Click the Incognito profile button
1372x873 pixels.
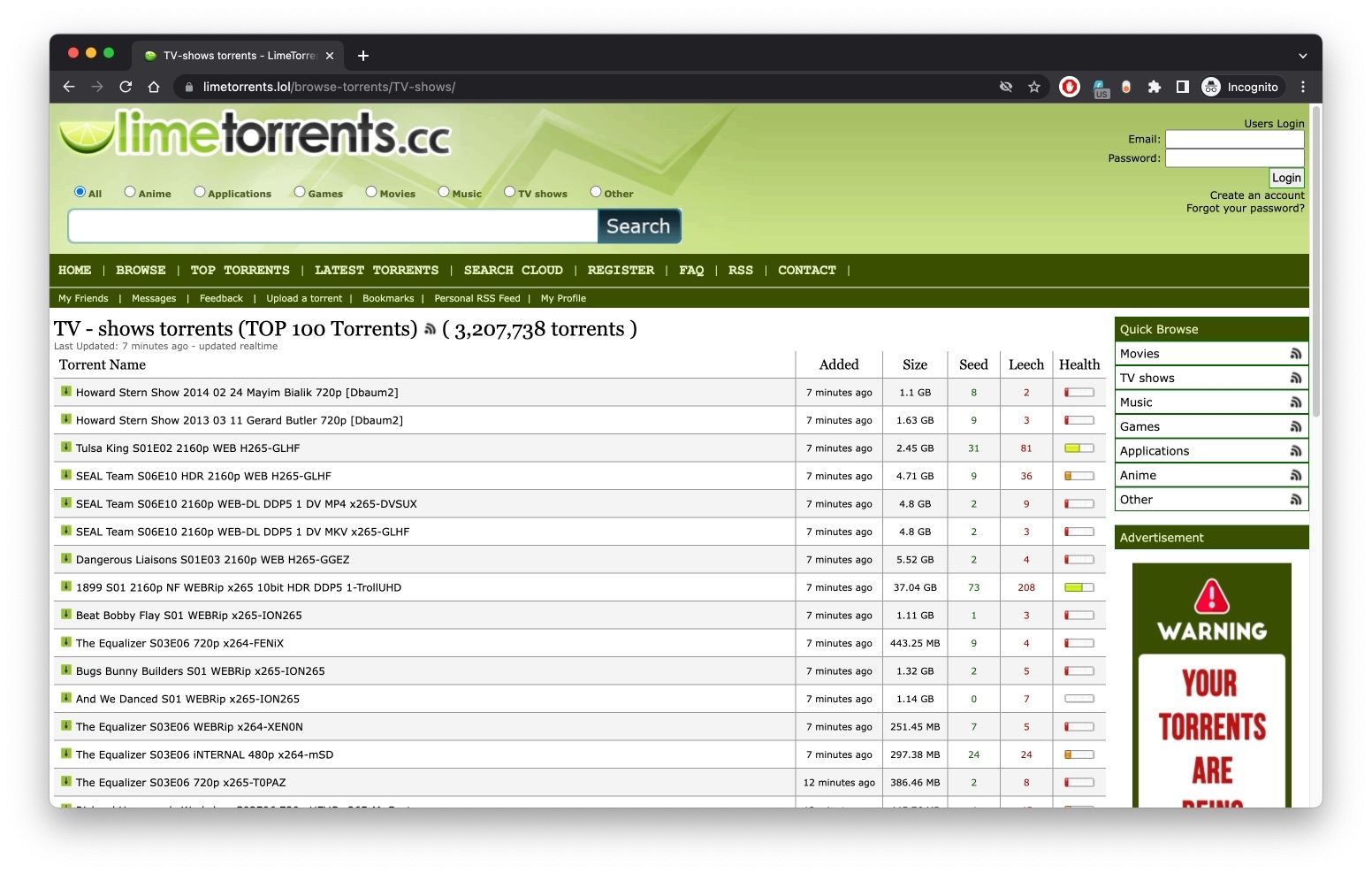pyautogui.click(x=1240, y=87)
